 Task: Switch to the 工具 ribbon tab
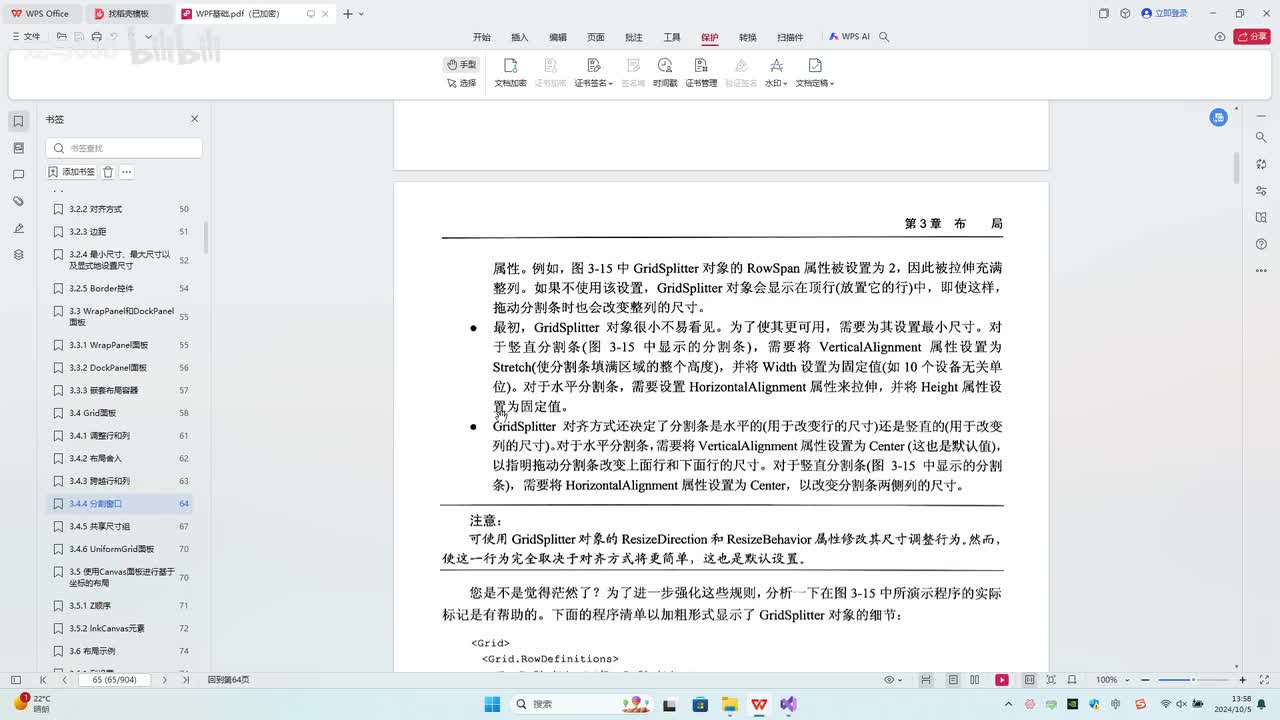pos(672,37)
